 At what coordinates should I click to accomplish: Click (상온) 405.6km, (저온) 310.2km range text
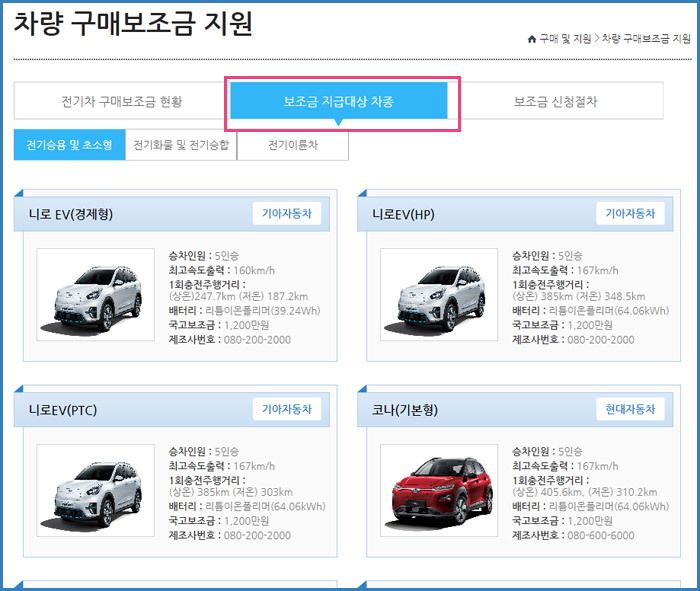(585, 492)
